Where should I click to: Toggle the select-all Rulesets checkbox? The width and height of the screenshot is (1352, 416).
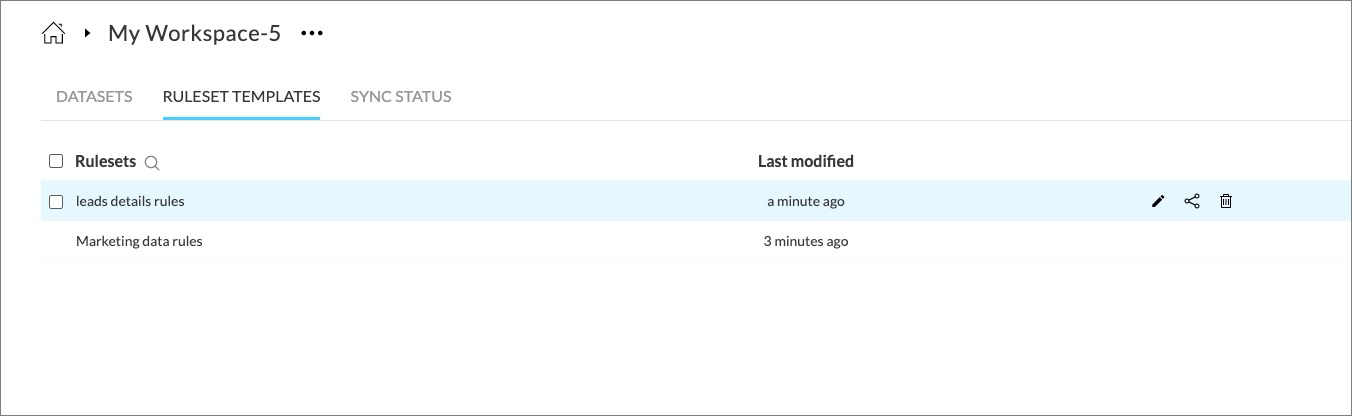(56, 161)
